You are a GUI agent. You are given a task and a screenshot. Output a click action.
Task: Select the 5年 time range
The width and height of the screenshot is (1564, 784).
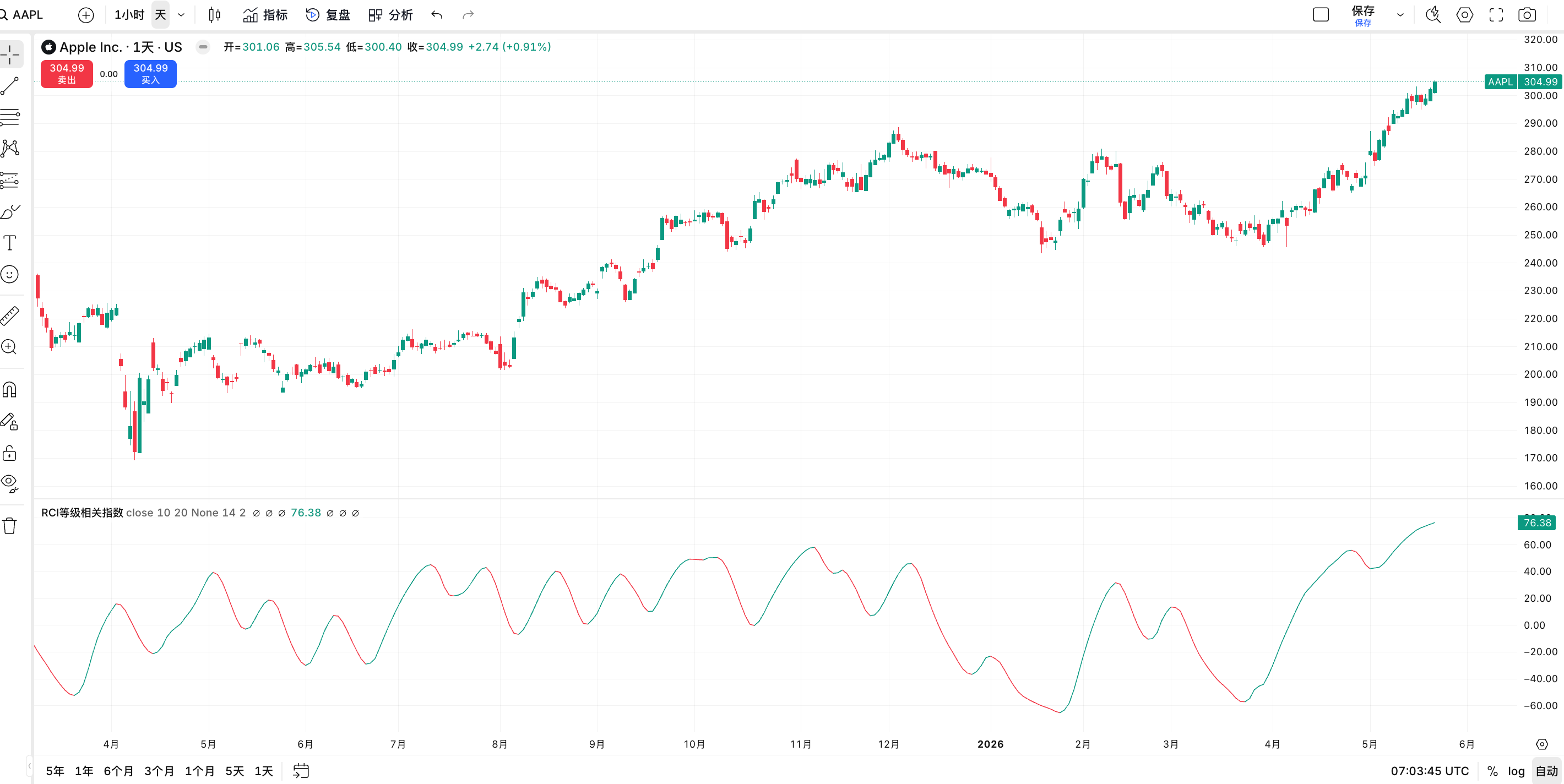coord(55,771)
